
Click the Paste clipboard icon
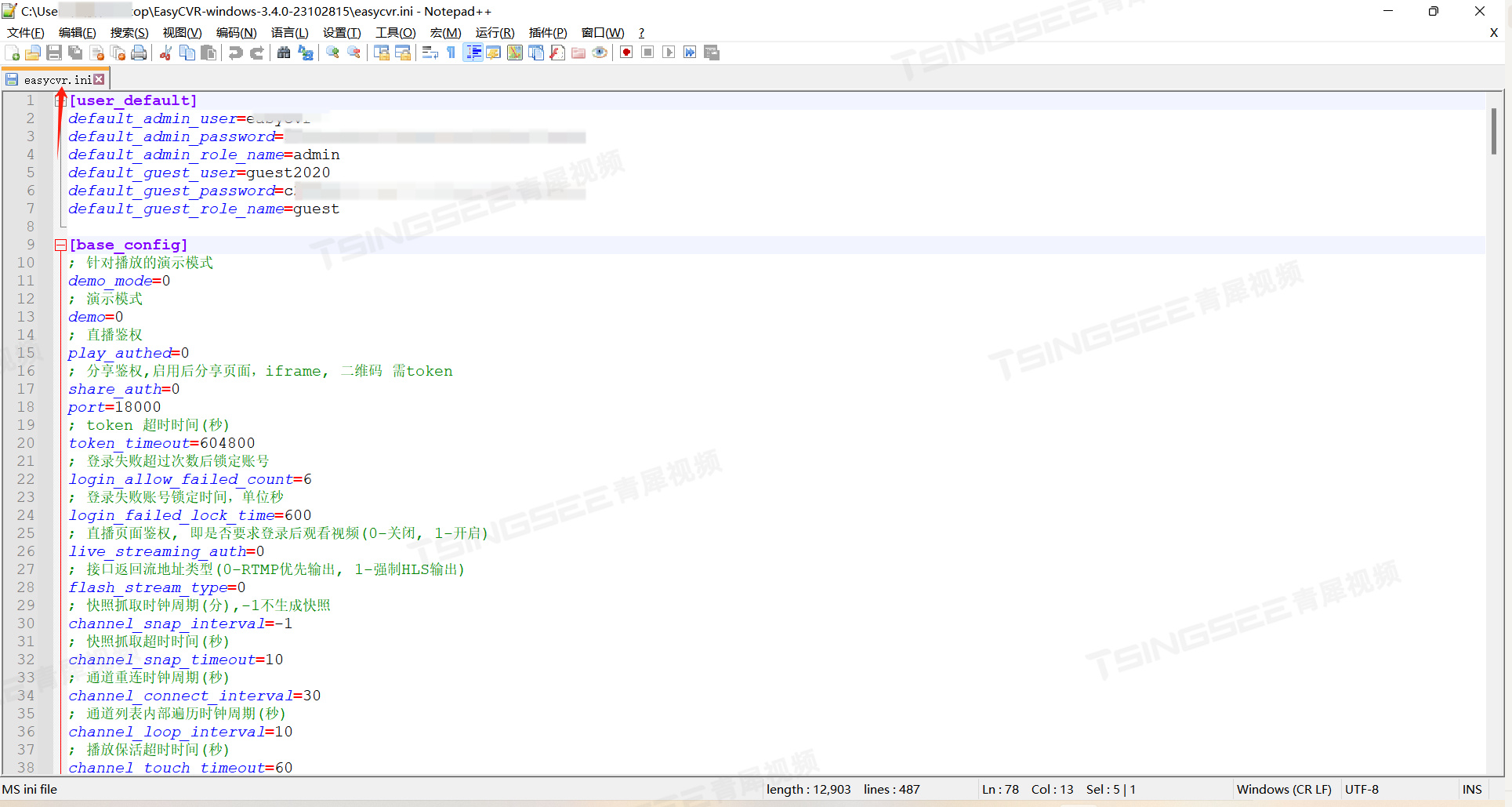pos(208,53)
